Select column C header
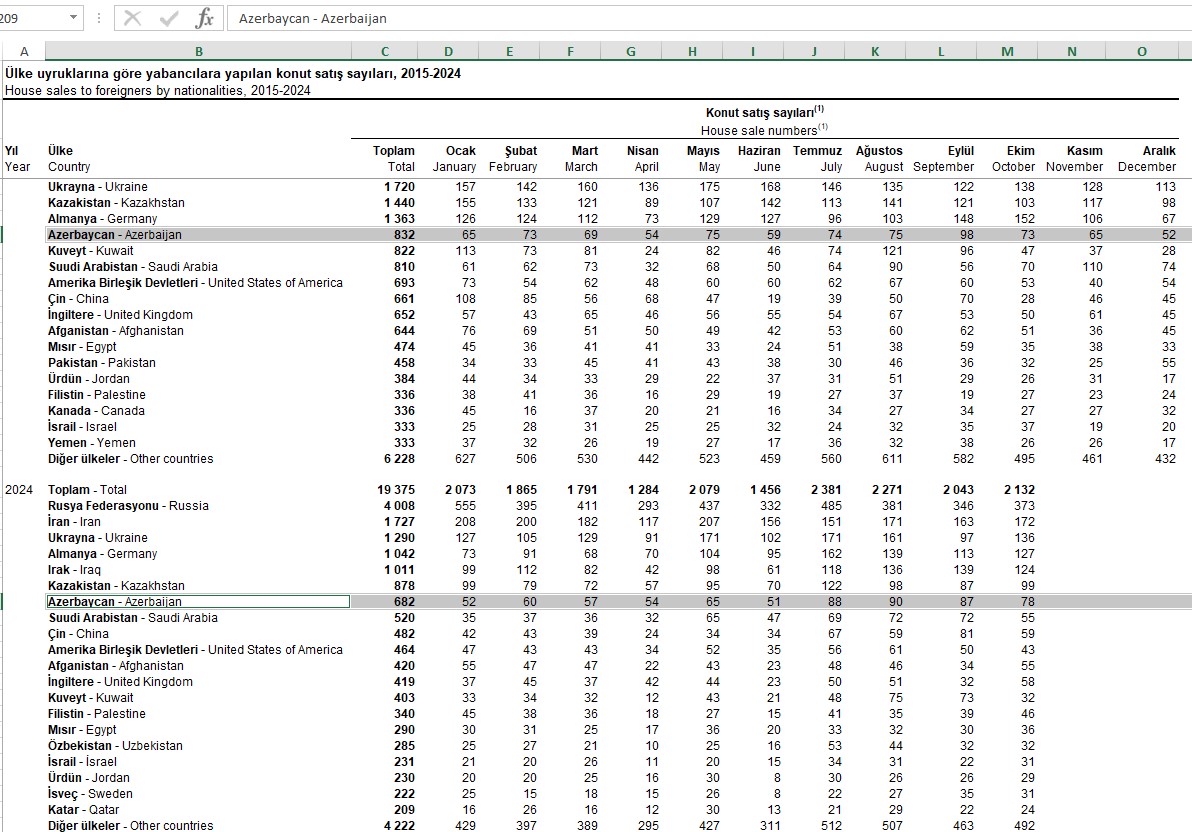Screen dimensions: 1192x832 (x=385, y=52)
